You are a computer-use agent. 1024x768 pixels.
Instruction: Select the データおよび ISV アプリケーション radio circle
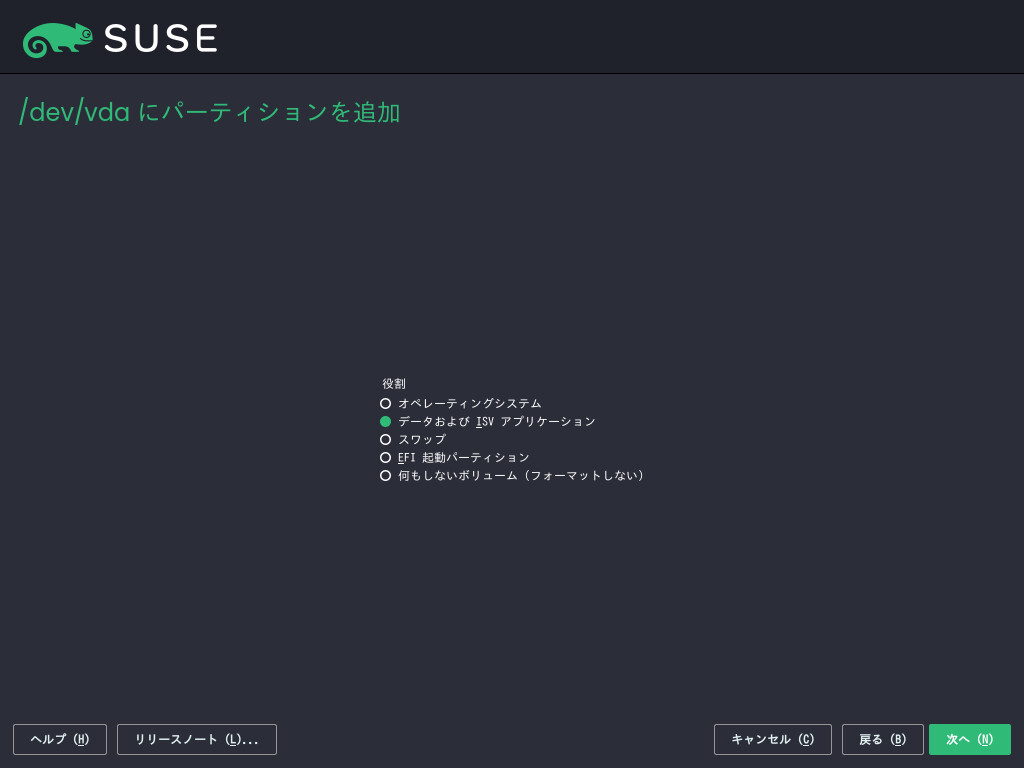click(x=385, y=422)
